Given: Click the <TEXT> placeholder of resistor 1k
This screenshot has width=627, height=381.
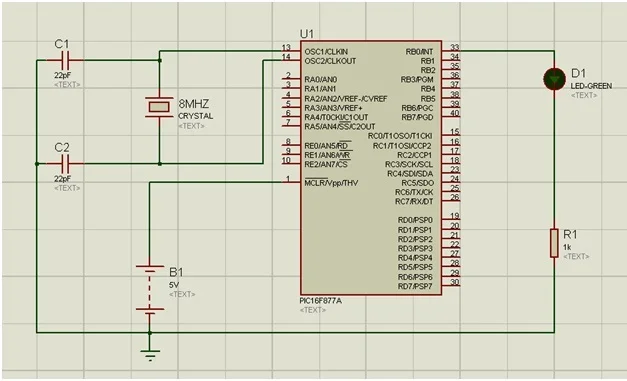Looking at the screenshot, I should [576, 256].
